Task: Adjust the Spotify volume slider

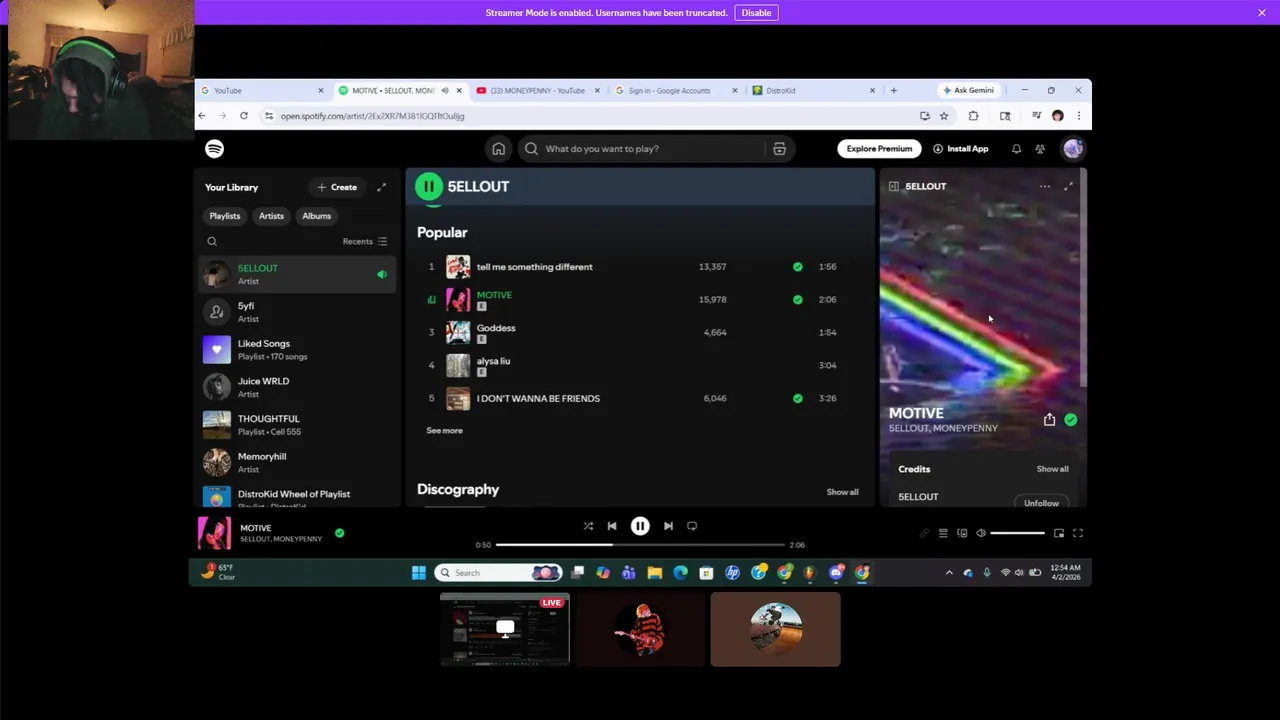Action: point(1017,533)
